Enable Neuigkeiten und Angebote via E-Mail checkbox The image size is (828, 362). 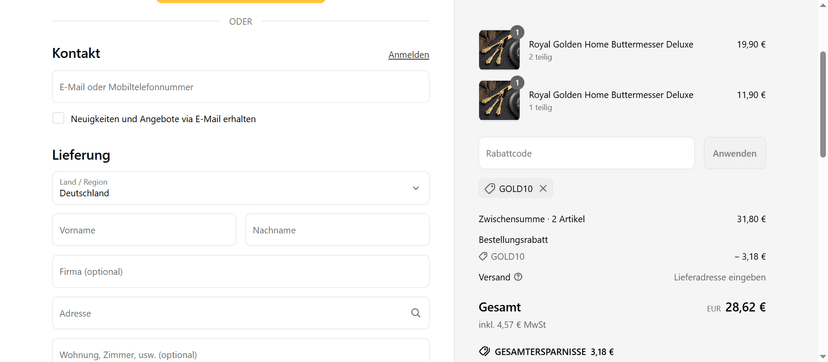click(58, 118)
